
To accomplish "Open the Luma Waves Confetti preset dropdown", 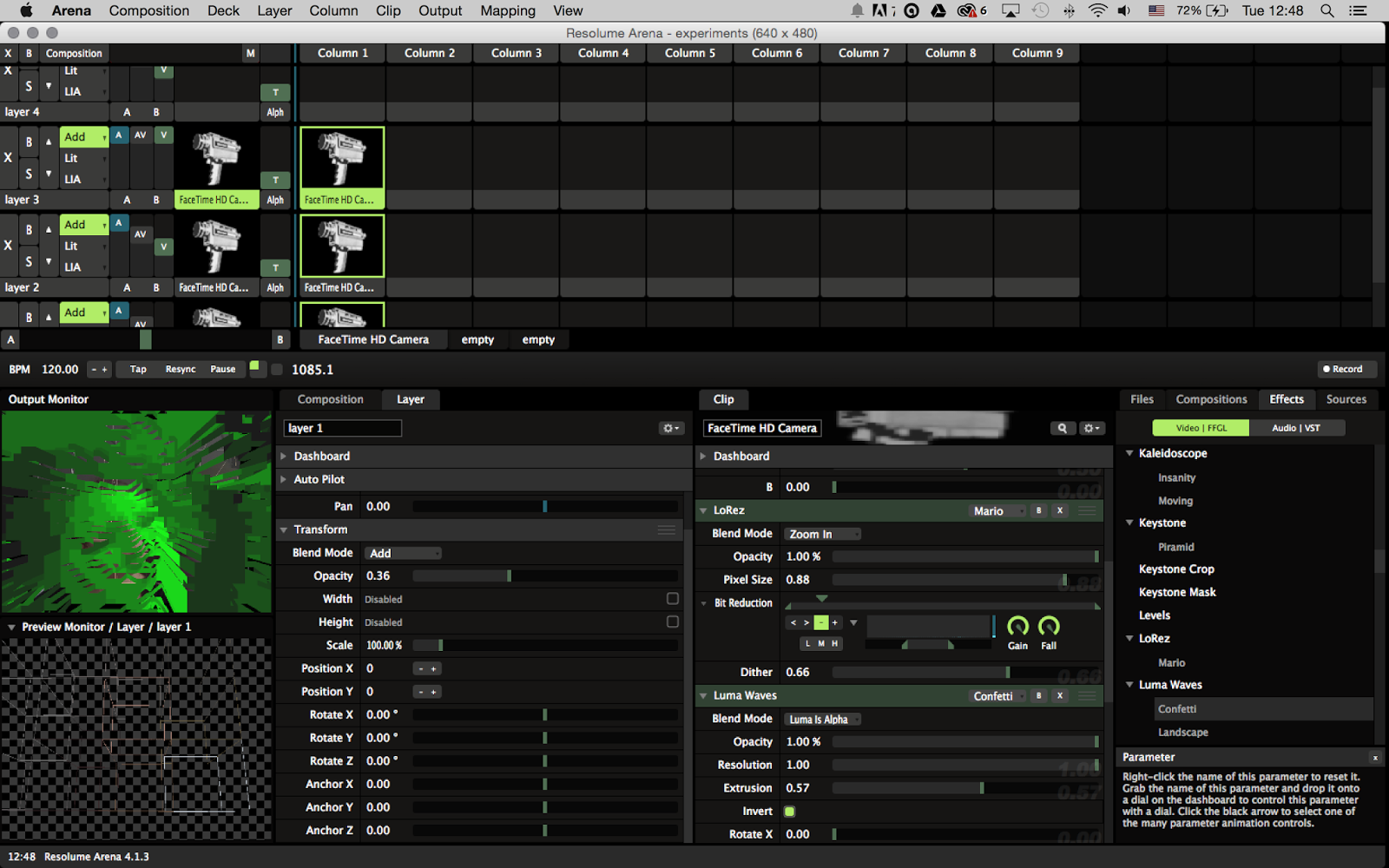I will [997, 696].
